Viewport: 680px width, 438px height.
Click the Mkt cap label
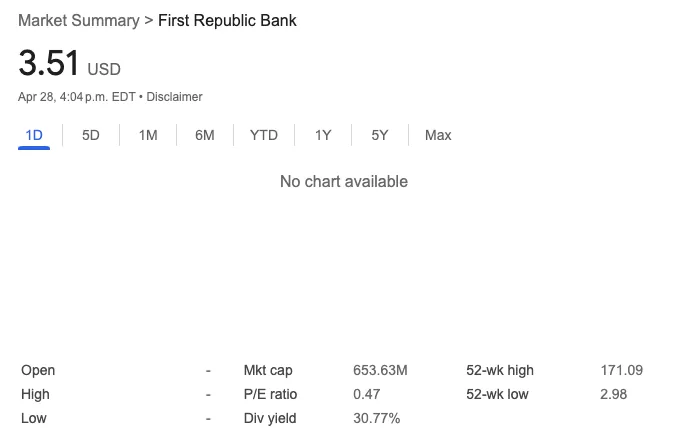tap(268, 370)
